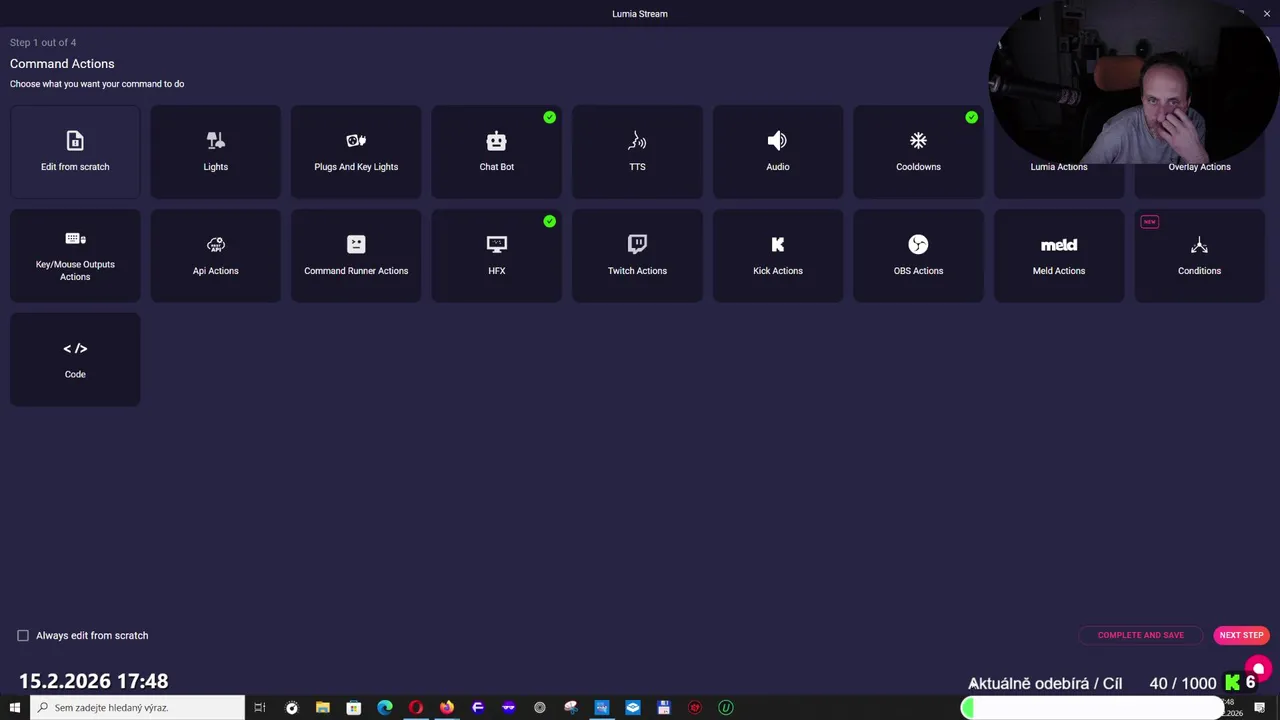Image resolution: width=1280 pixels, height=720 pixels.
Task: Open the pink chat bubble widget
Action: (1258, 669)
